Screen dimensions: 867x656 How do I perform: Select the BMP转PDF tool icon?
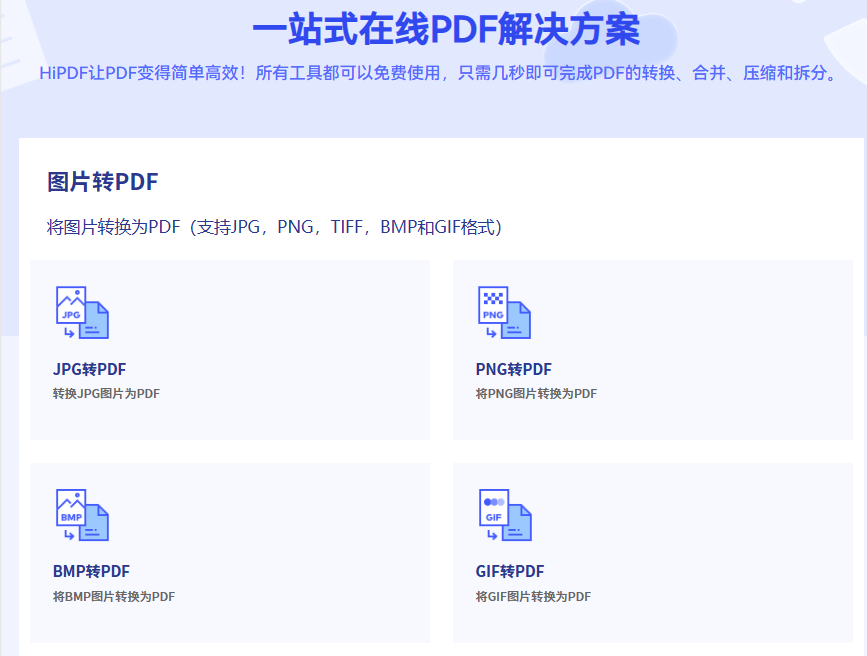pyautogui.click(x=80, y=515)
